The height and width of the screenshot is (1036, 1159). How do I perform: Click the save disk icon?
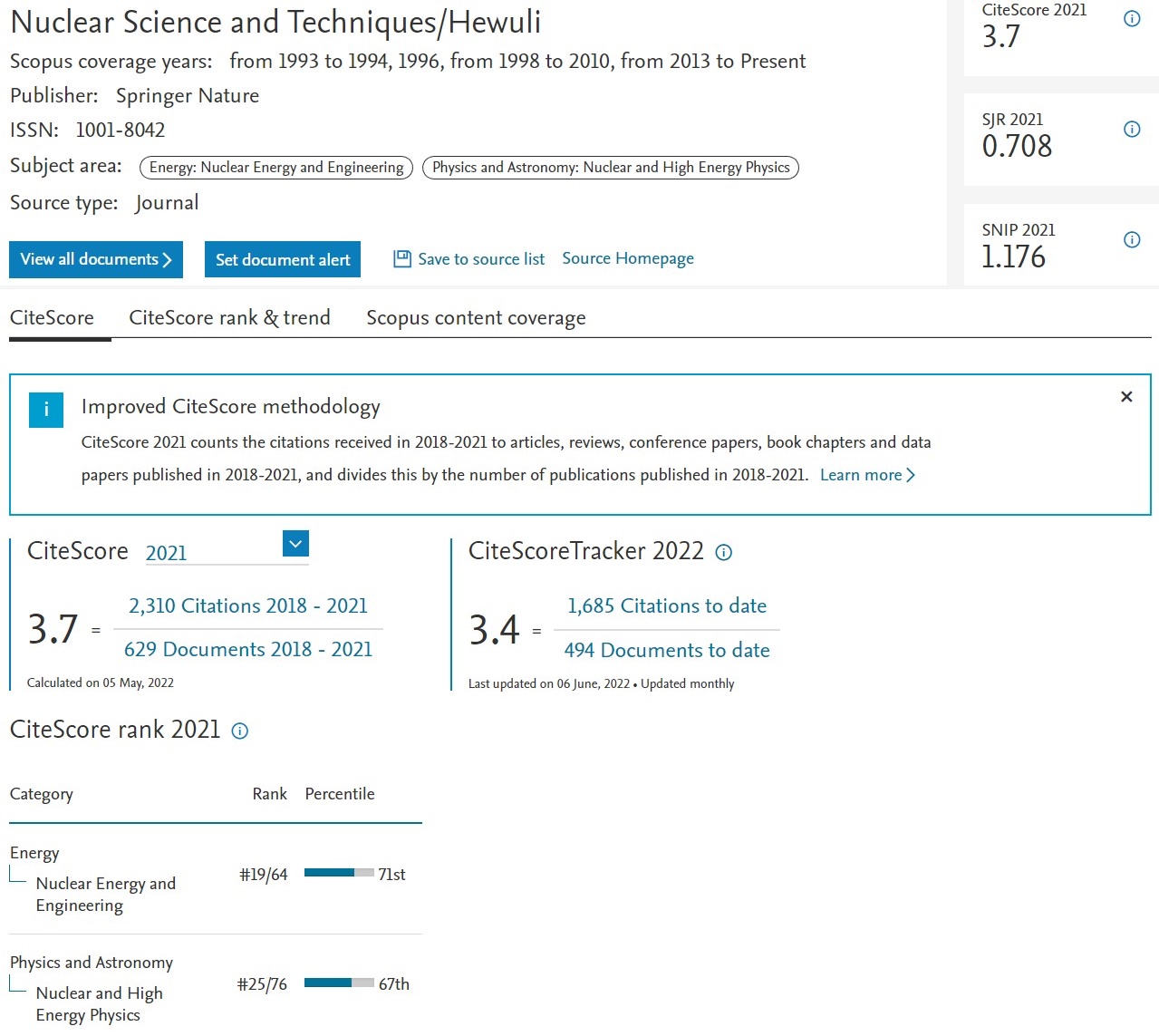click(x=402, y=259)
